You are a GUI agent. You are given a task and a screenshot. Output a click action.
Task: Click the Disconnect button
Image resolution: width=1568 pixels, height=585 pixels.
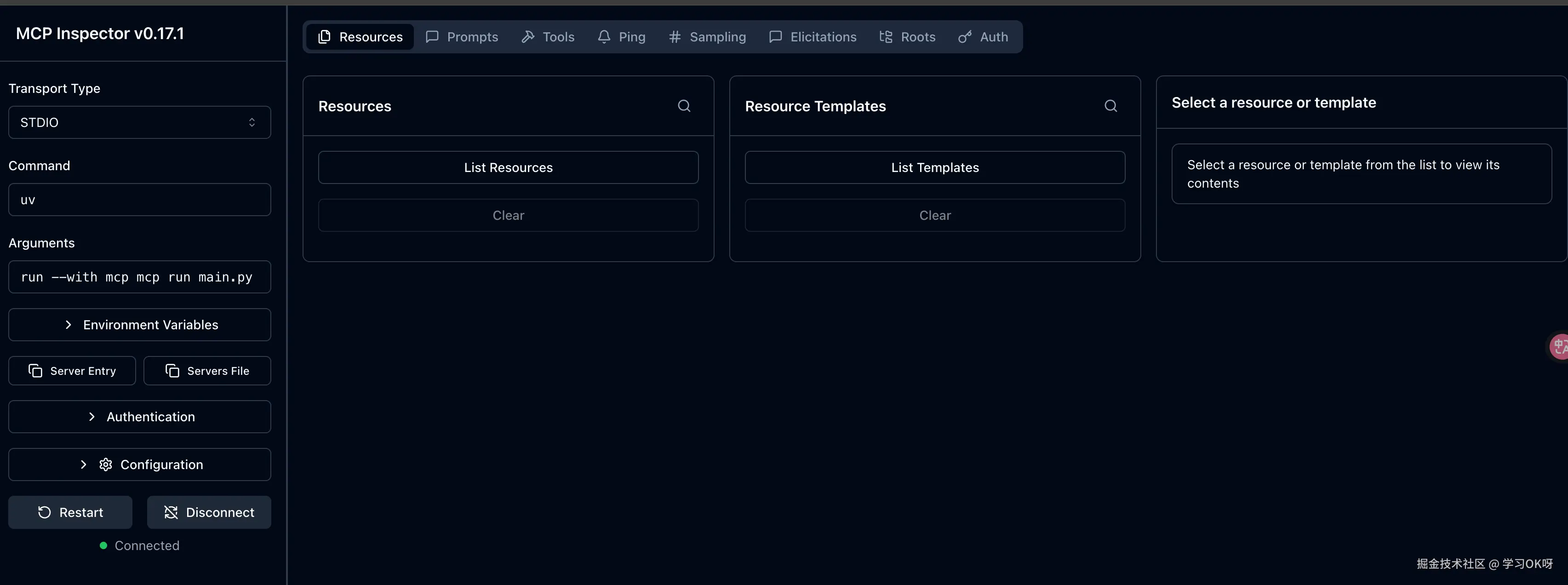tap(209, 512)
